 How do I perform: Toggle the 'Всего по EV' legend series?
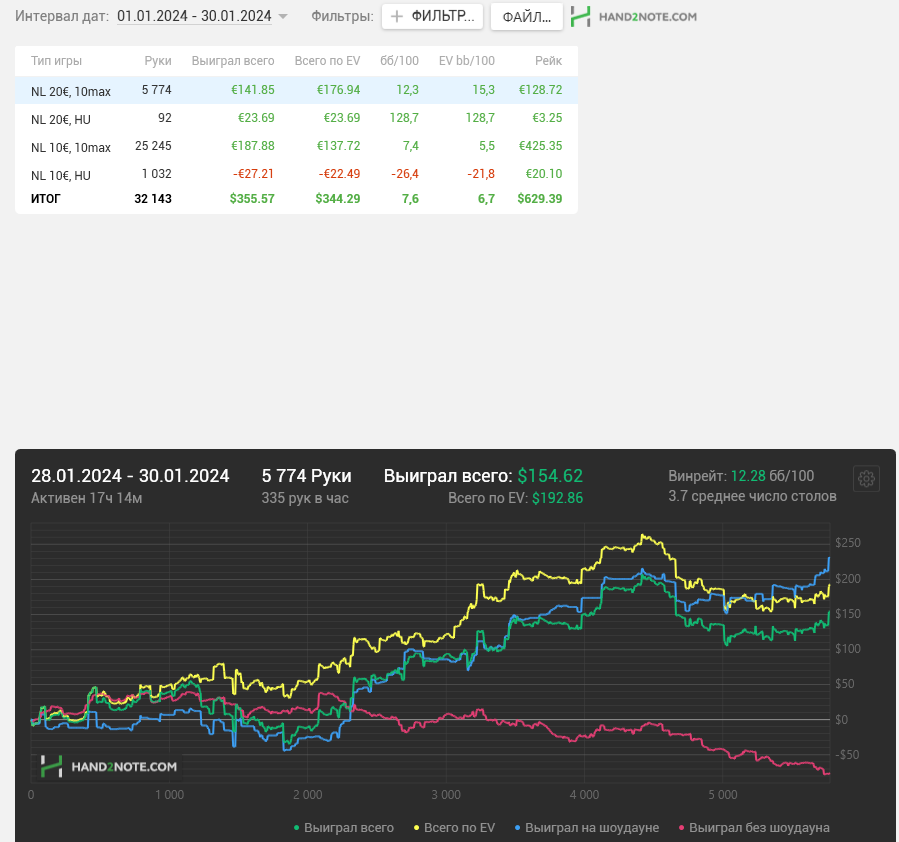tap(454, 828)
